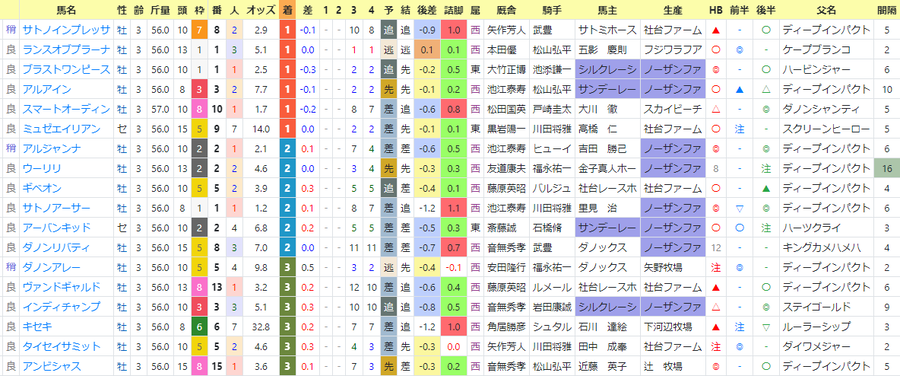
Task: Click sire name キングカメハメハ
Action: coord(821,248)
